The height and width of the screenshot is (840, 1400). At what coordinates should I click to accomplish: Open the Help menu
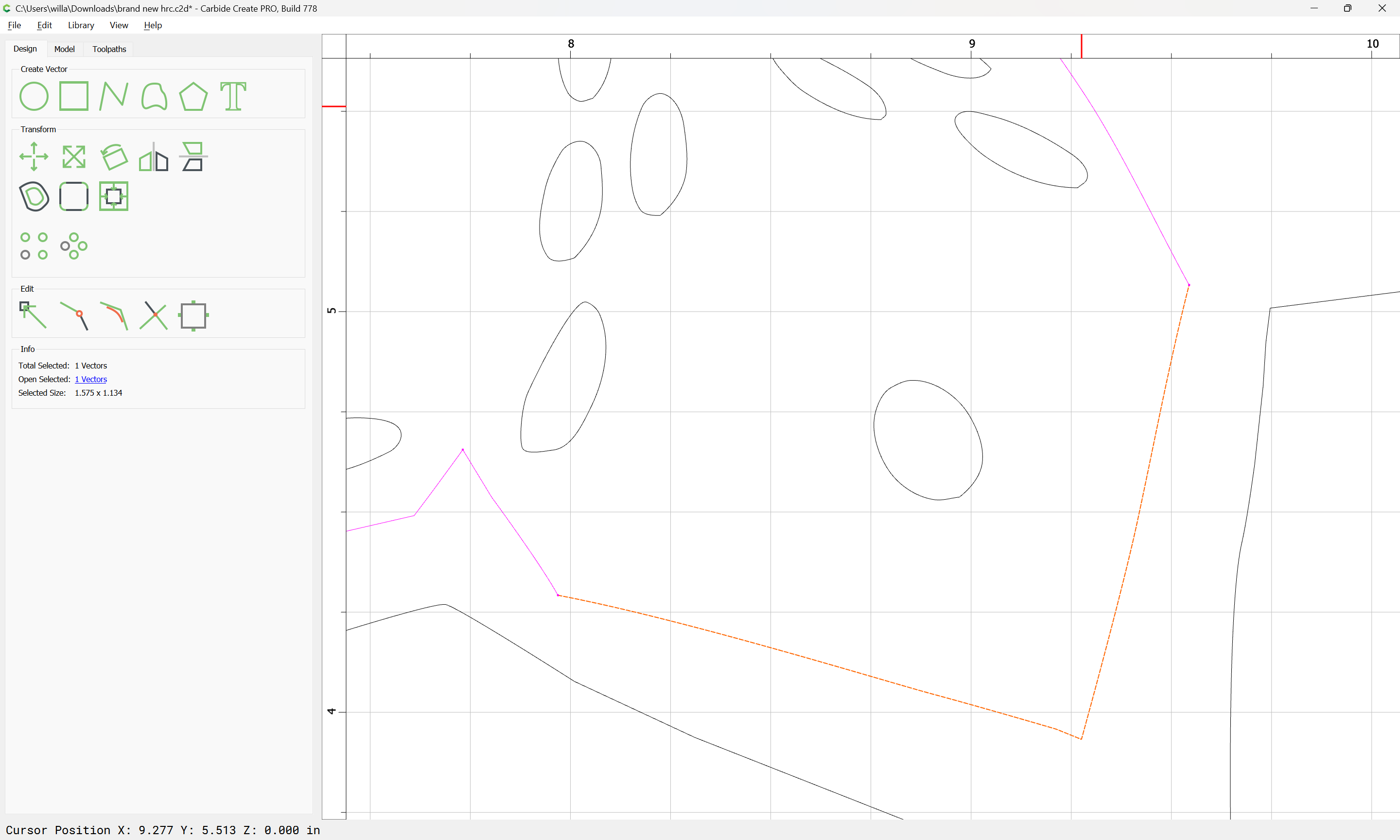153,25
